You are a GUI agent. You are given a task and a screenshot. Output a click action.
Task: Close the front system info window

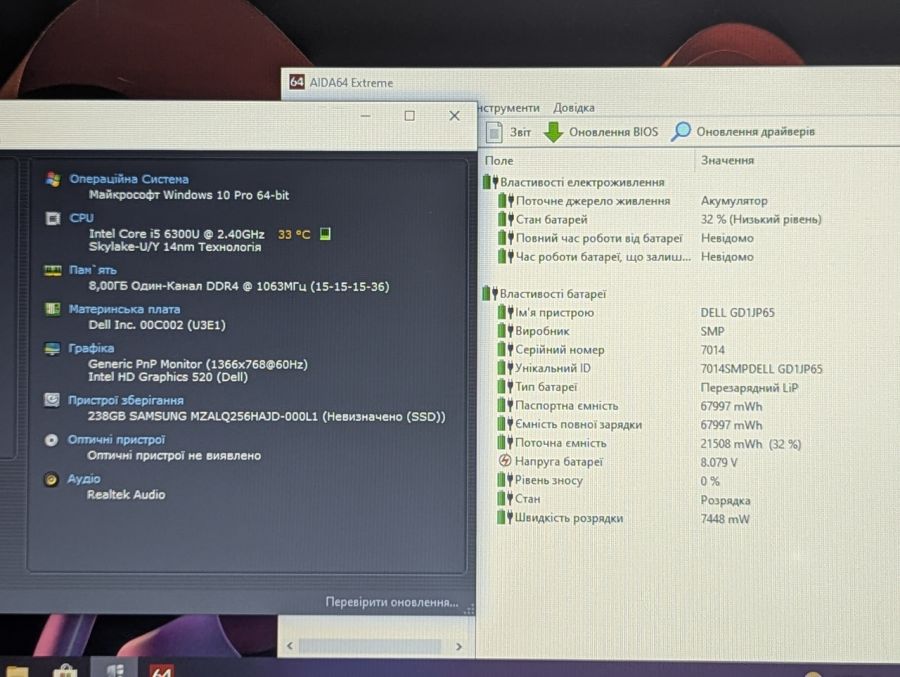[455, 115]
